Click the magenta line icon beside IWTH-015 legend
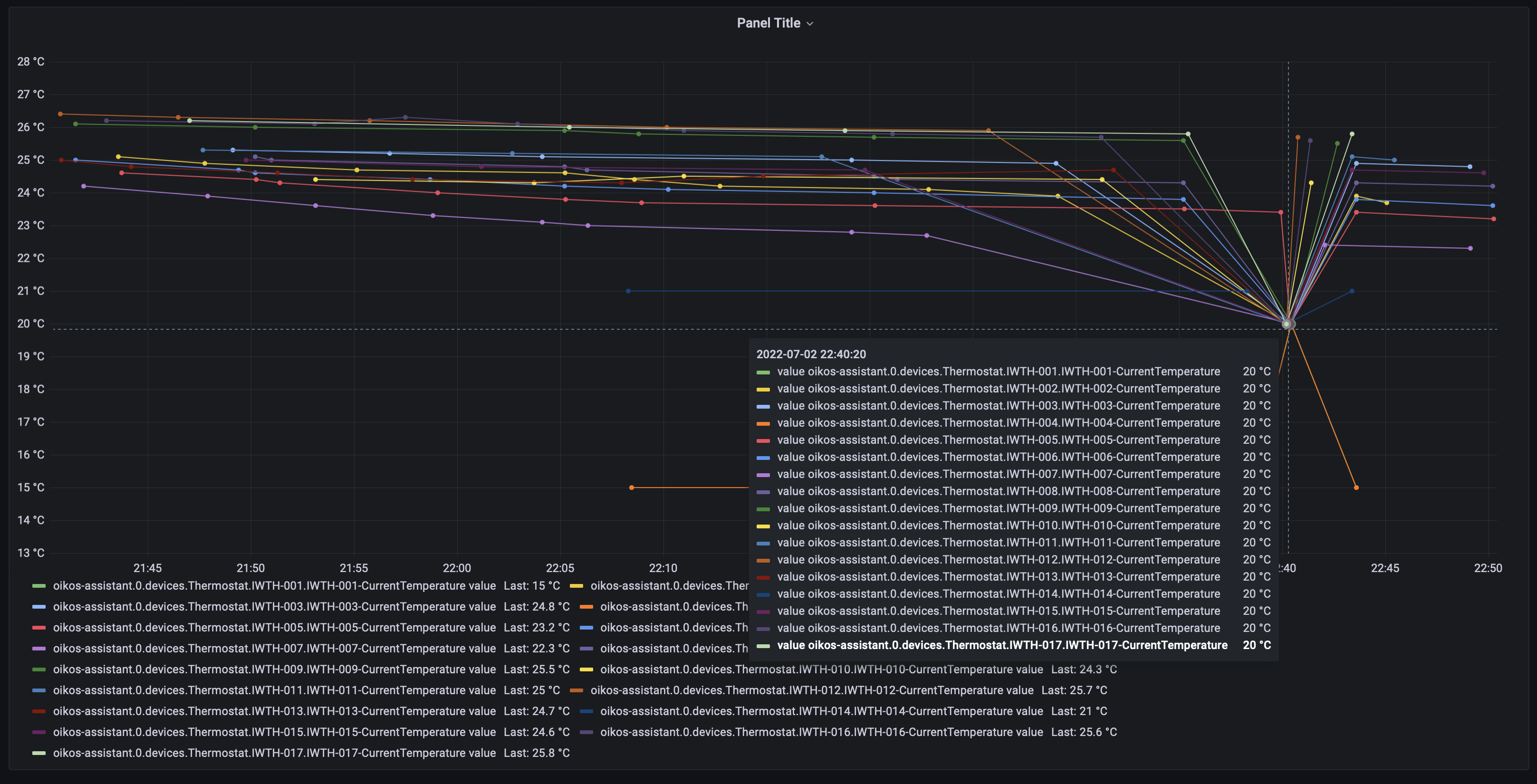The image size is (1537, 784). coord(39,731)
